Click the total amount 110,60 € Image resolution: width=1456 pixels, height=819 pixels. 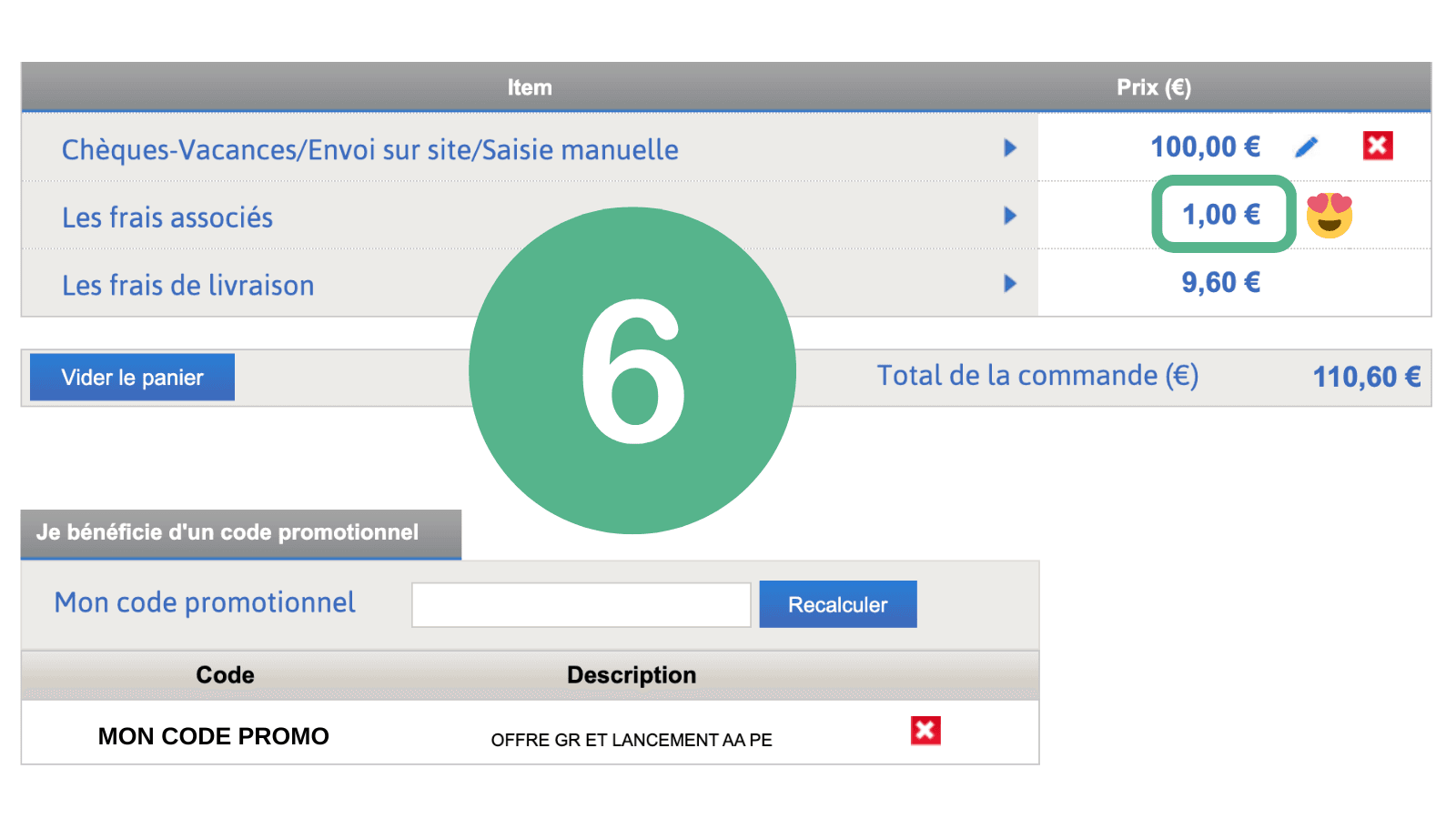click(1365, 375)
